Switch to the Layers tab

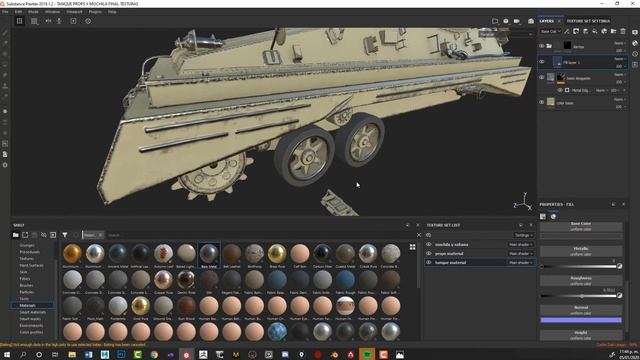pyautogui.click(x=547, y=21)
